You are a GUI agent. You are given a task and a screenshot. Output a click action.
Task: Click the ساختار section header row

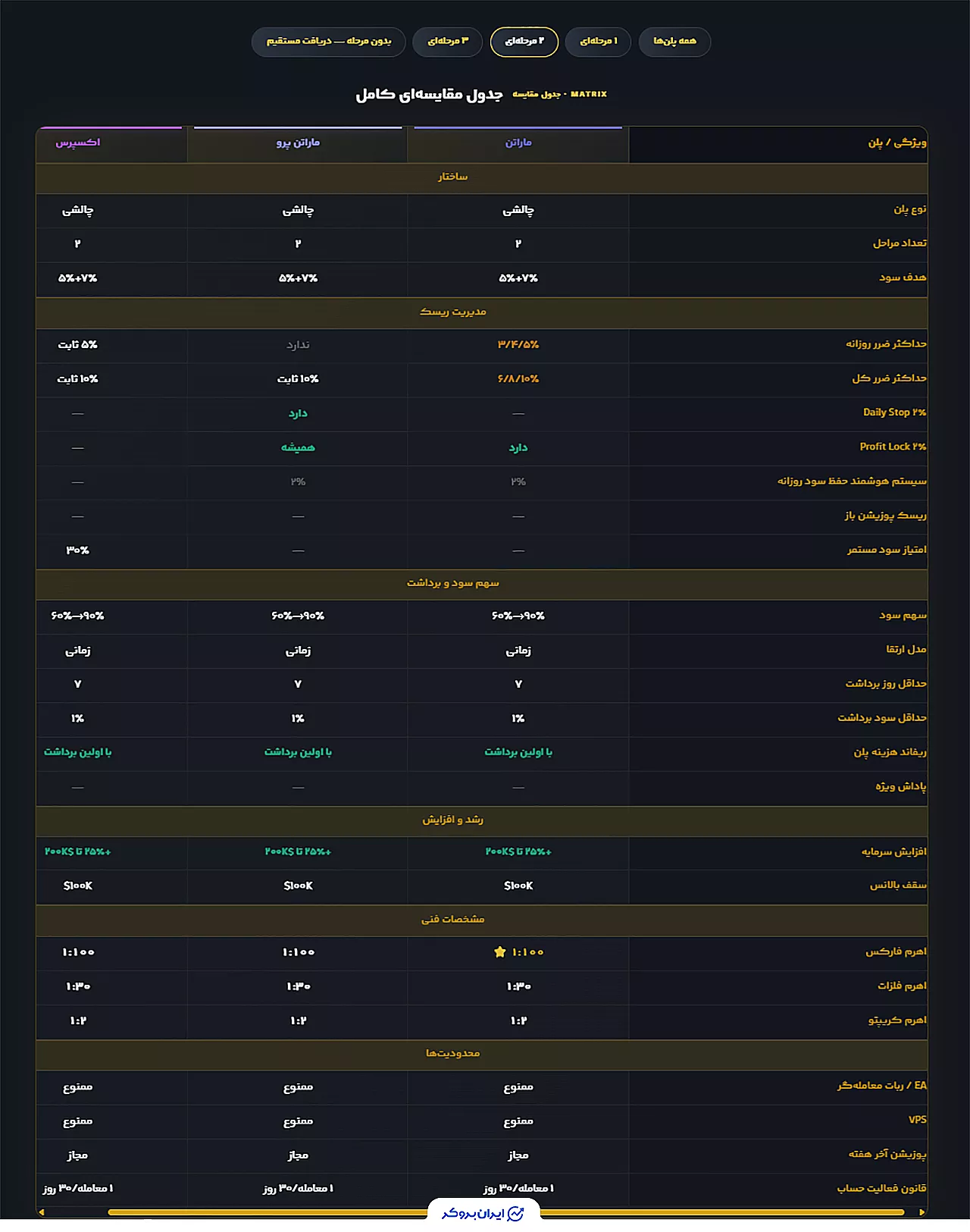coord(482,177)
